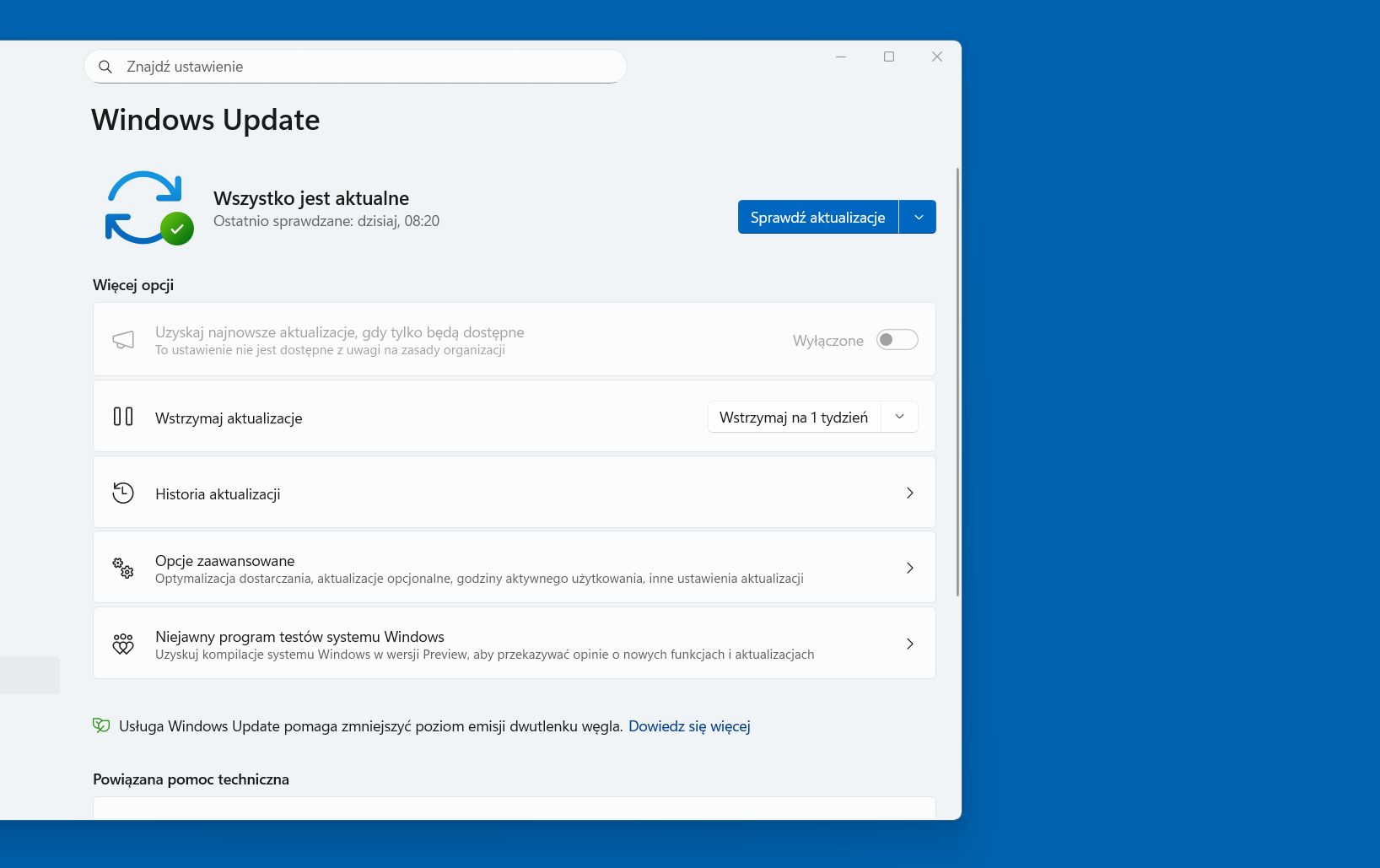Open the dropdown next to Sprawdź aktualizacje
The width and height of the screenshot is (1380, 868).
click(x=919, y=217)
